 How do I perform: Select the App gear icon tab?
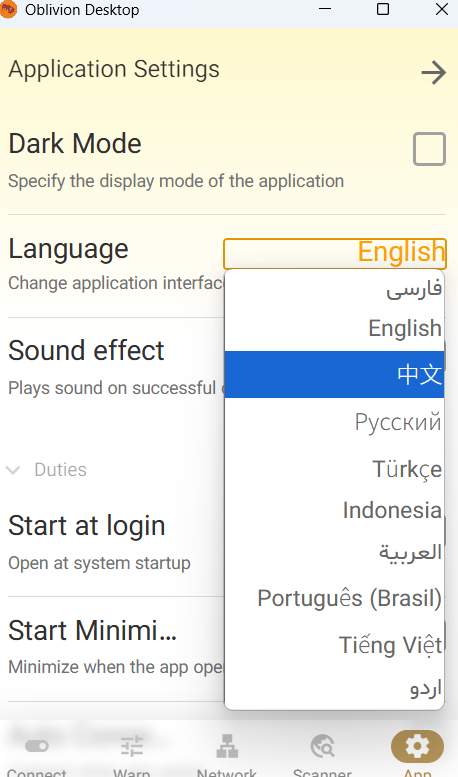tap(417, 746)
